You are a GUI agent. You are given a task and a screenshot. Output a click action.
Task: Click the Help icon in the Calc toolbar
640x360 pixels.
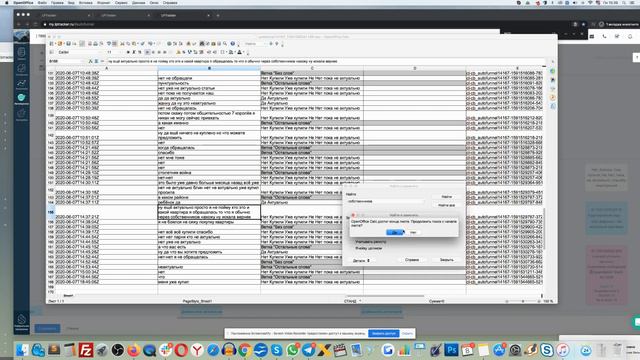[x=233, y=44]
